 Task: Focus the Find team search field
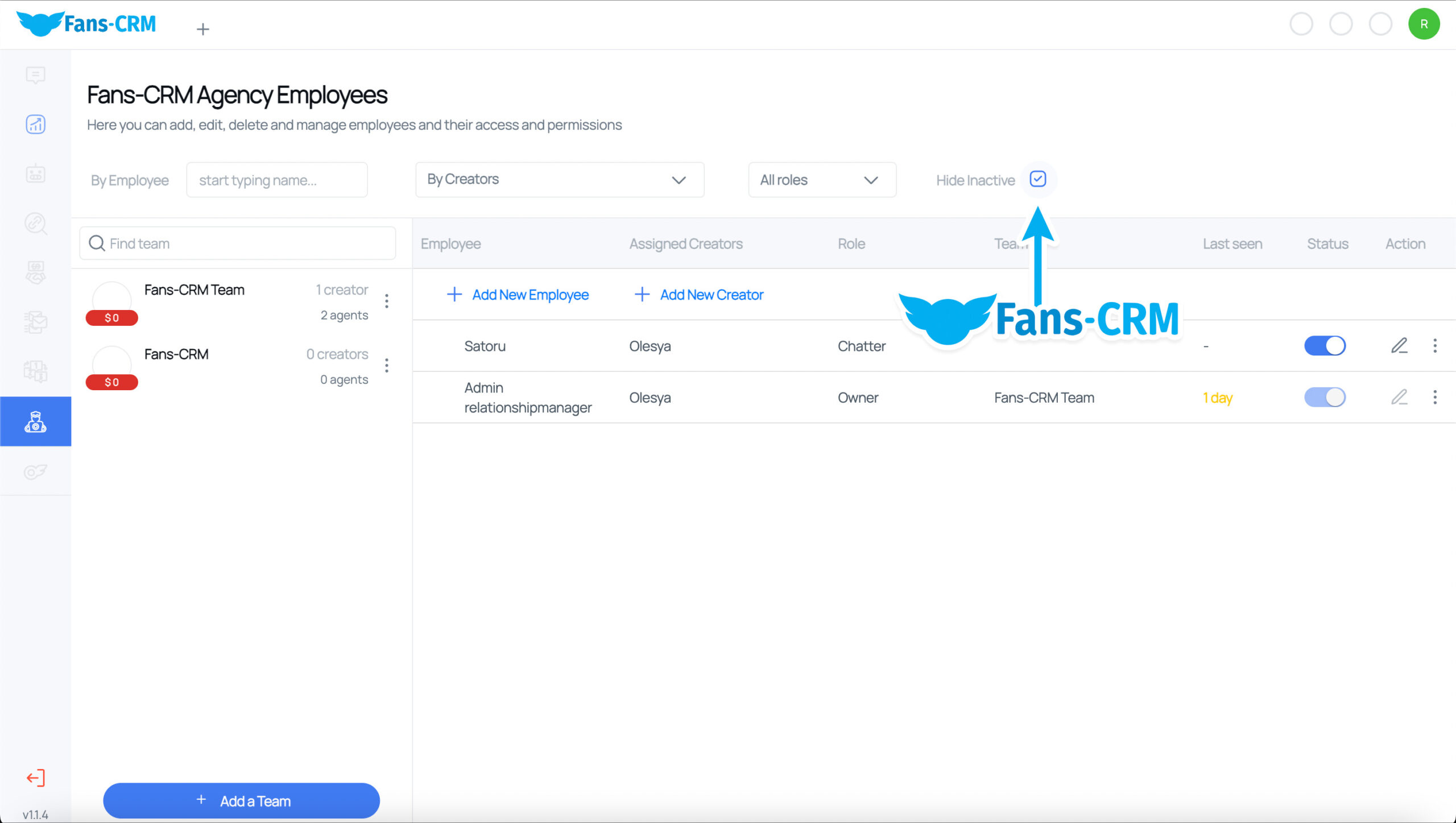238,243
